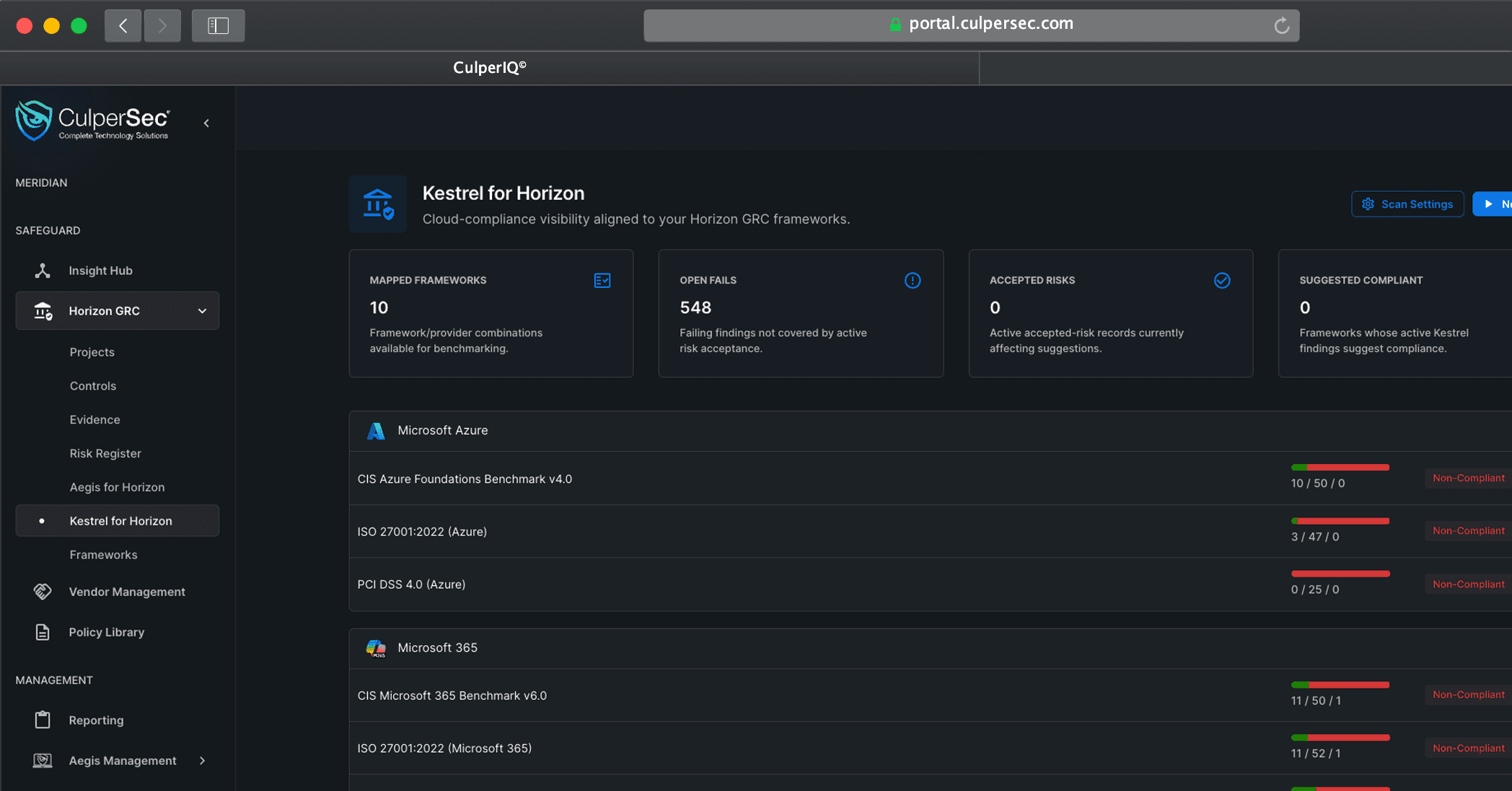Select the Open Fails value 548
Image resolution: width=1512 pixels, height=791 pixels.
point(695,308)
